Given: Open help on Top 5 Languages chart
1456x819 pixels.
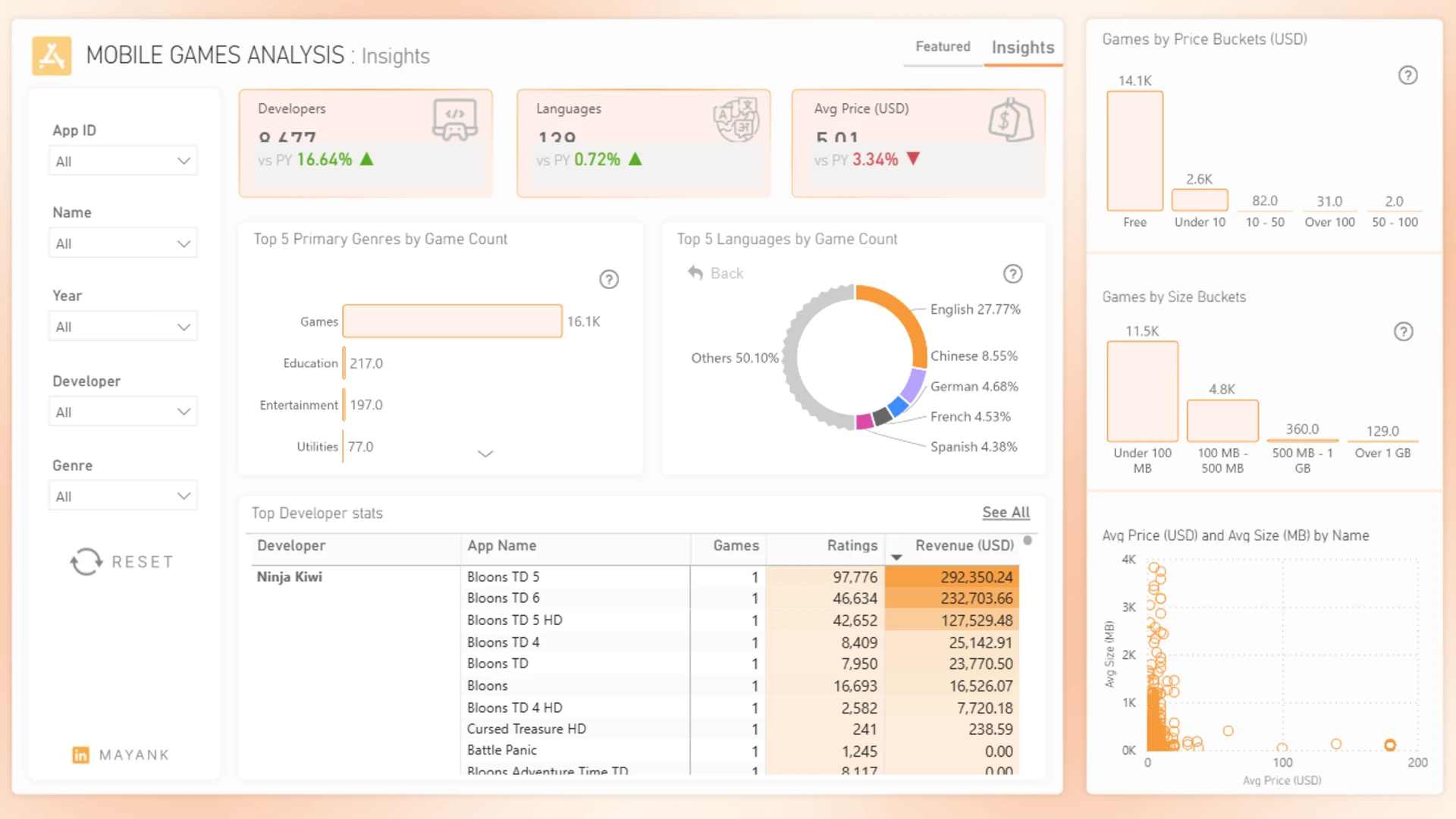Looking at the screenshot, I should coord(1013,274).
